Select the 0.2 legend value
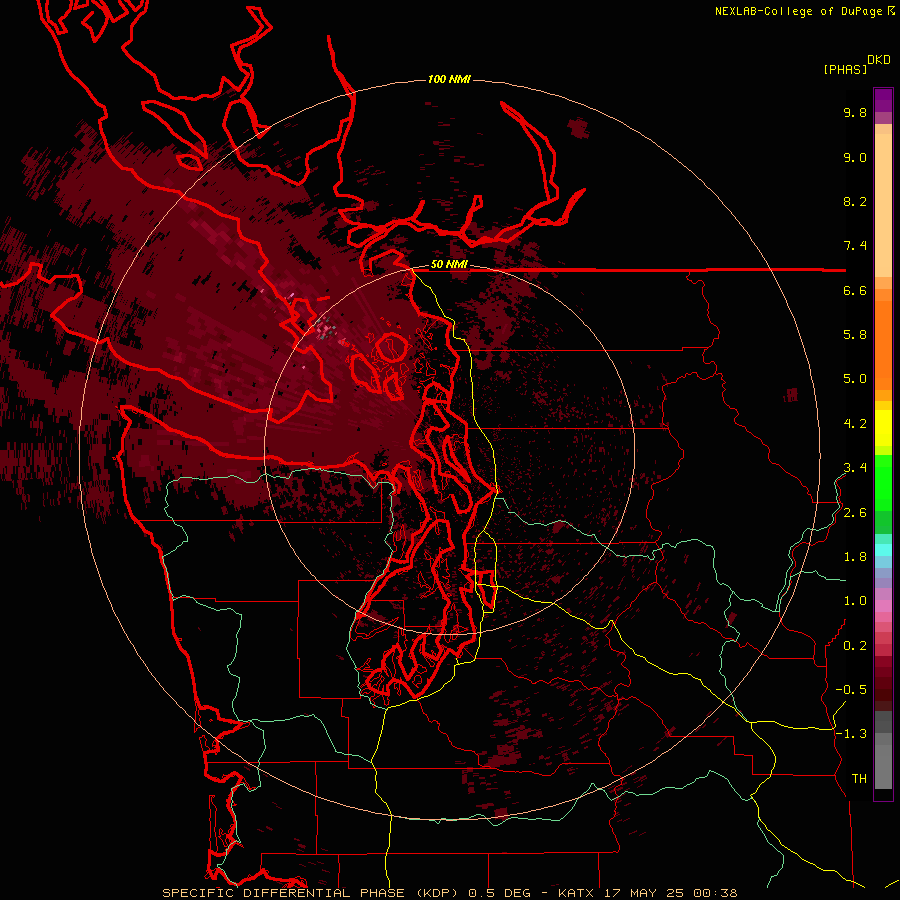This screenshot has width=900, height=900. (855, 646)
